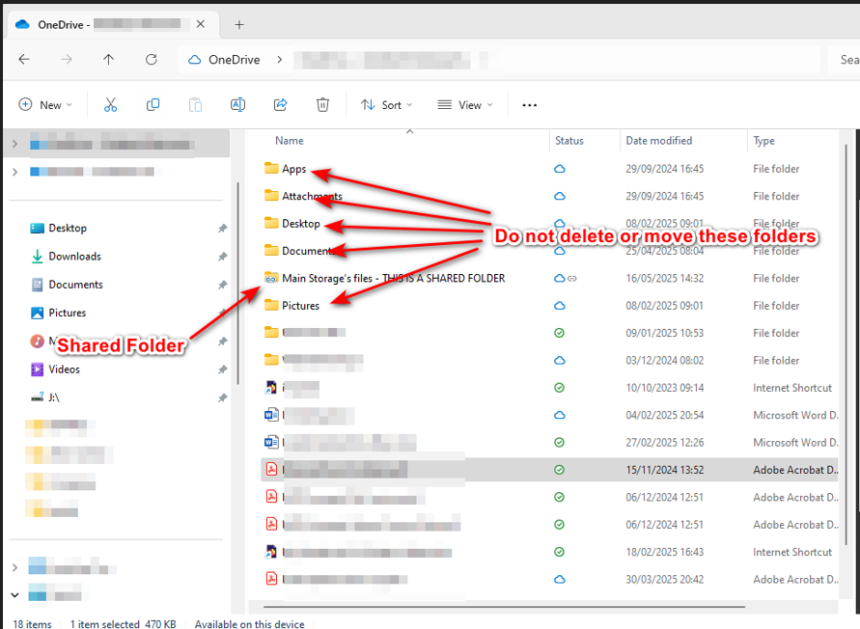Navigate back with the left arrow

click(x=24, y=60)
